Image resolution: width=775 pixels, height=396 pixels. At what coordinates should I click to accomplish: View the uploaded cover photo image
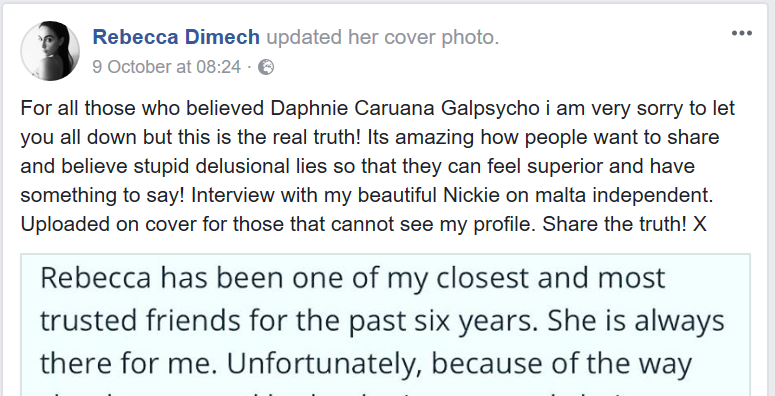coord(386,325)
